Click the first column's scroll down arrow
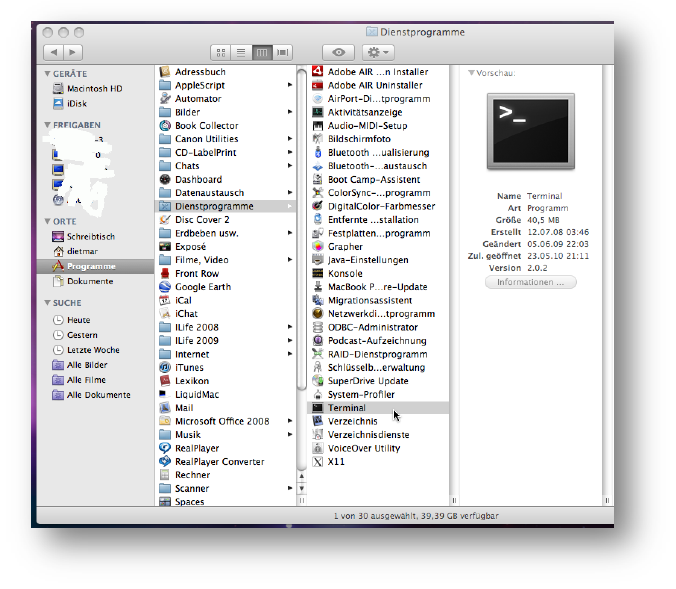This screenshot has height=589, width=676. 302,488
